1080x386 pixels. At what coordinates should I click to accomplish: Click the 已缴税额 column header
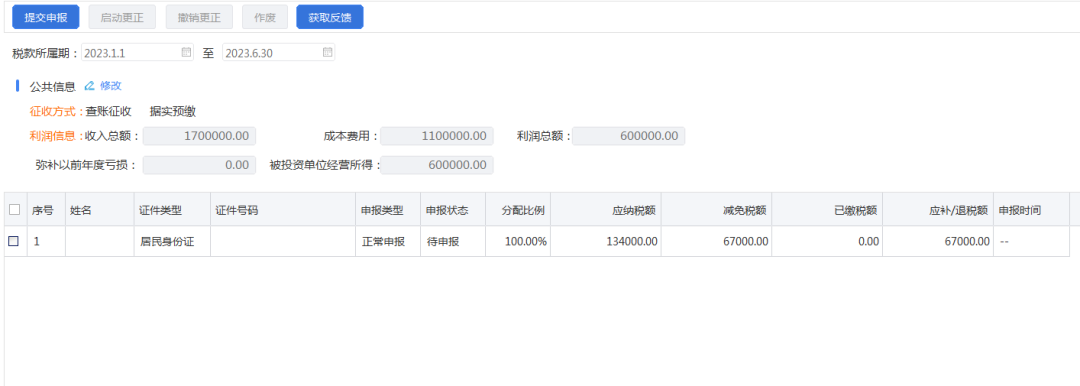(827, 210)
